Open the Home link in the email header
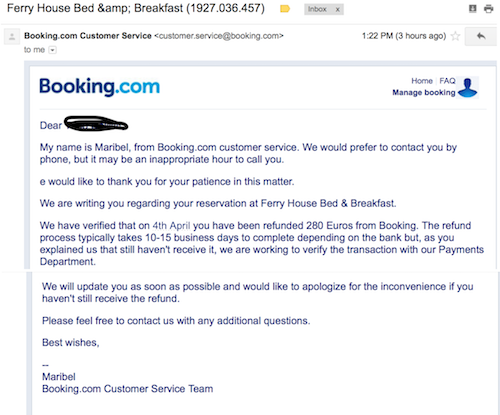The height and width of the screenshot is (415, 500). pyautogui.click(x=422, y=81)
